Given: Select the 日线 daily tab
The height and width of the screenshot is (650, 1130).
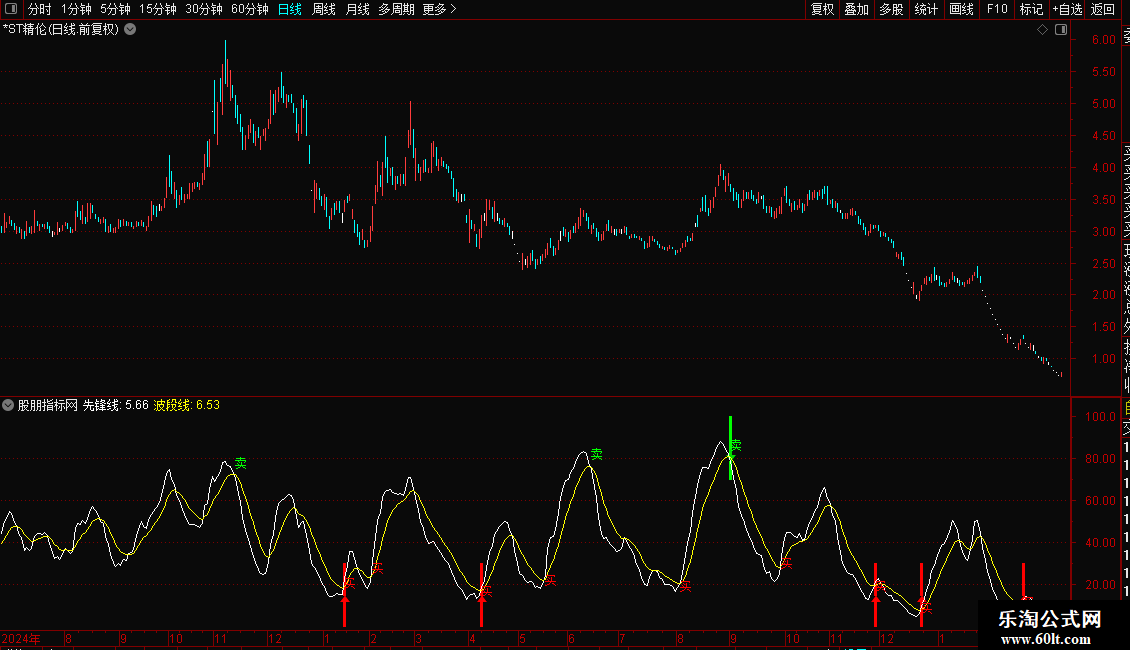Looking at the screenshot, I should click(x=290, y=9).
